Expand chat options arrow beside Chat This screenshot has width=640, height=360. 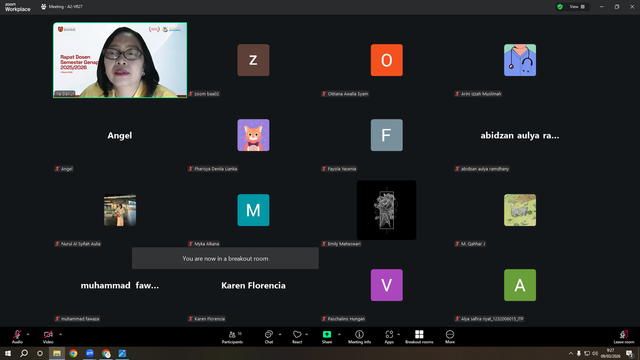(280, 334)
